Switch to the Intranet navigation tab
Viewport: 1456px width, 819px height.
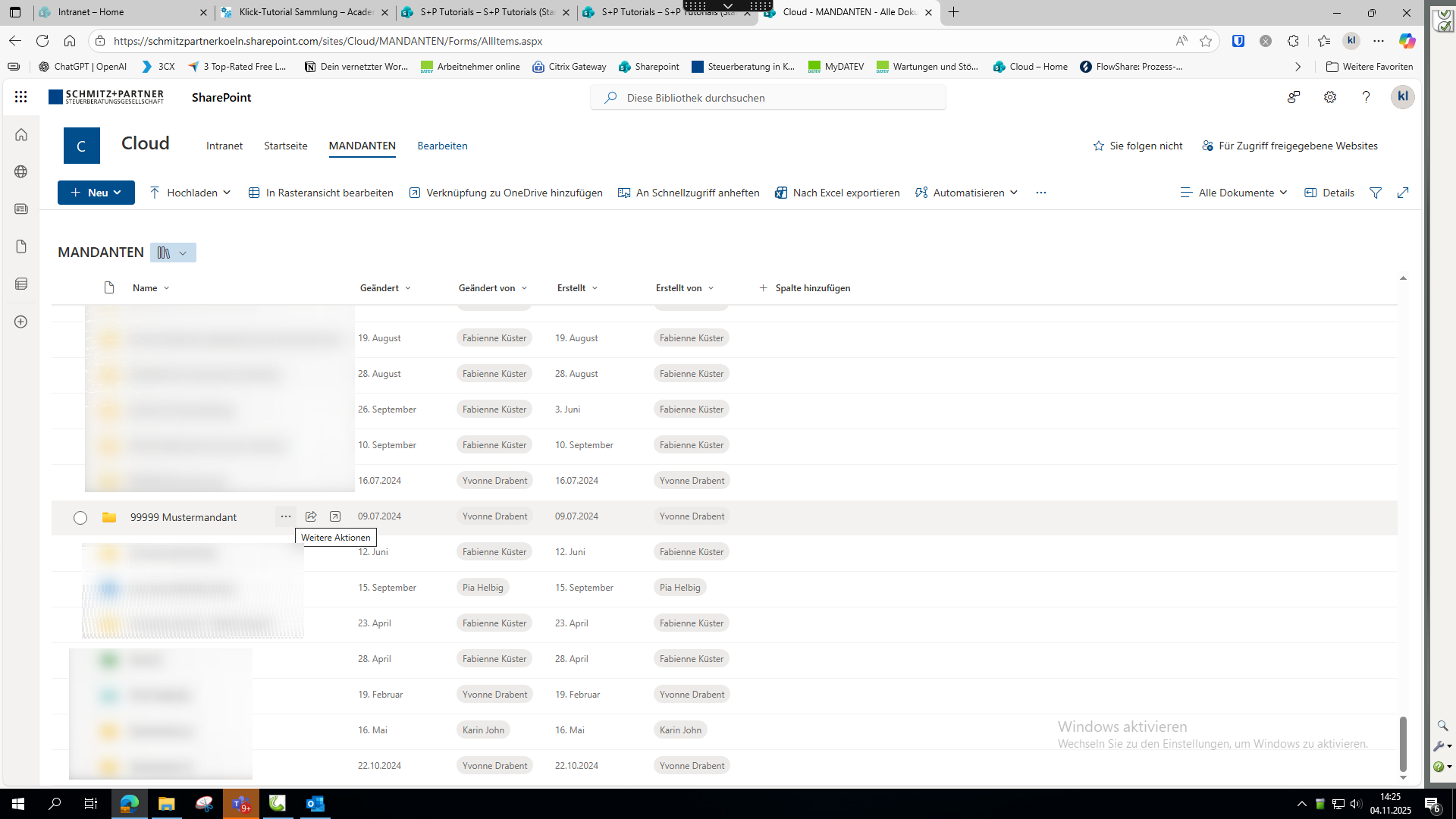click(x=224, y=146)
